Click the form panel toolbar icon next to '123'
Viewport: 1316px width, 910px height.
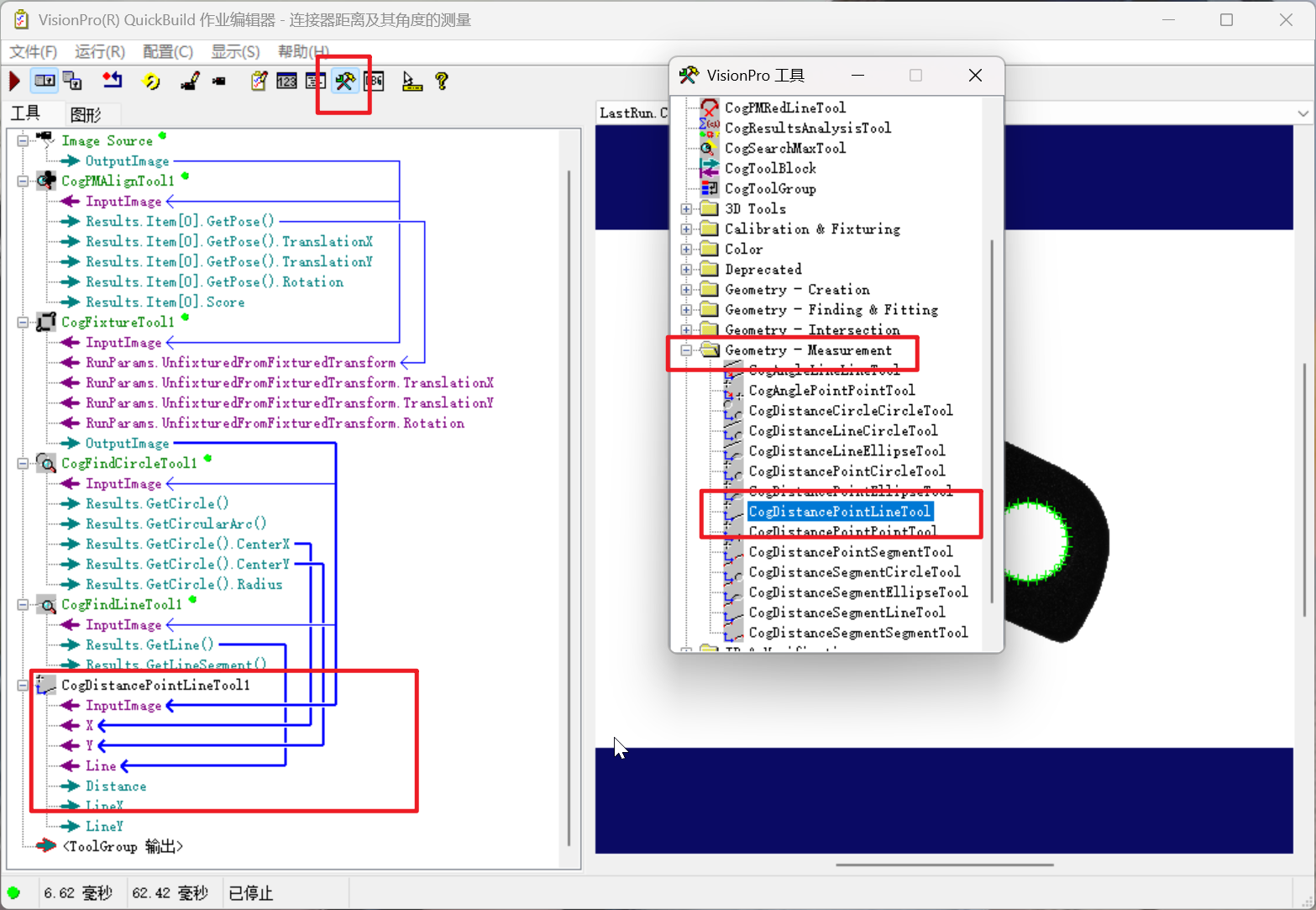[316, 81]
